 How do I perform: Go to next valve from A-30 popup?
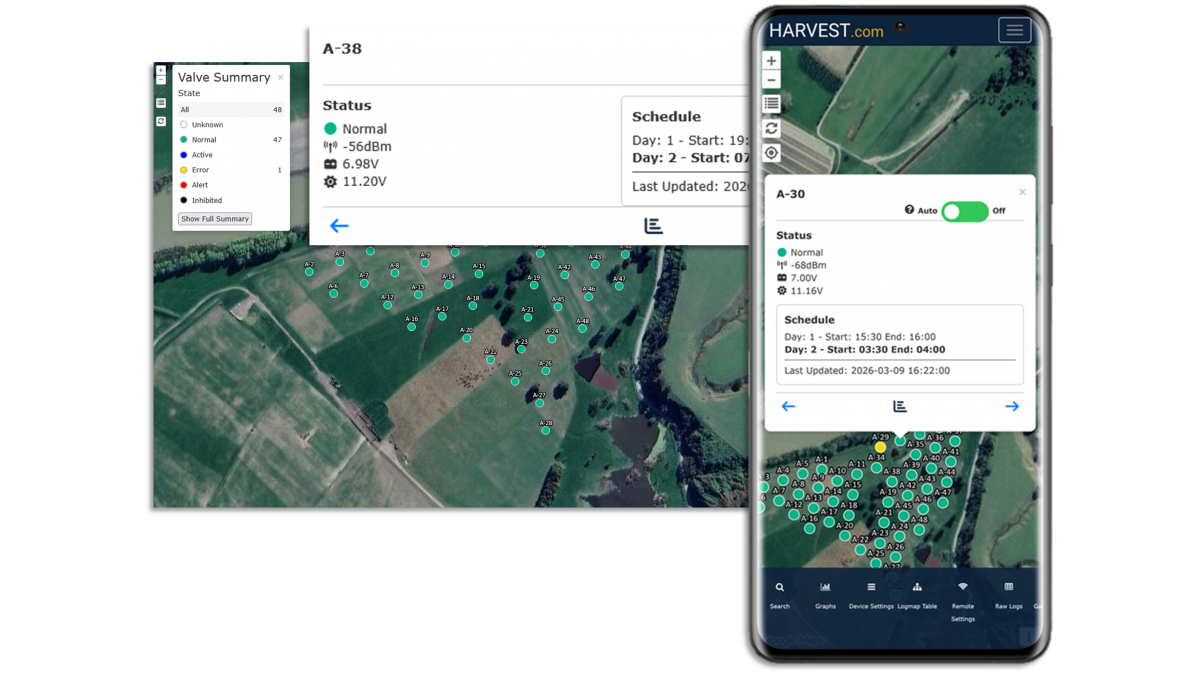1011,407
